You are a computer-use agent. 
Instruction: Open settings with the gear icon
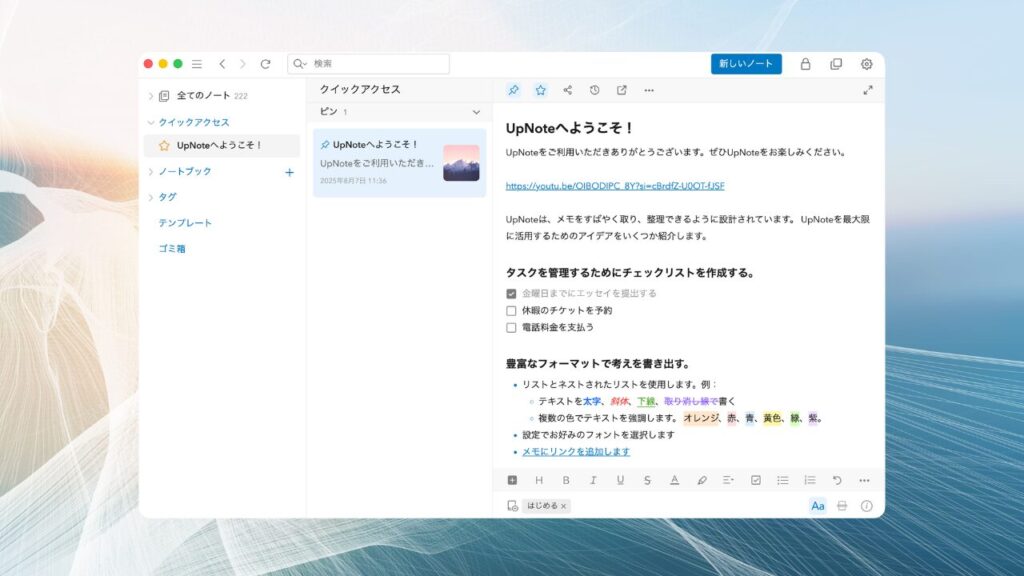(x=866, y=64)
